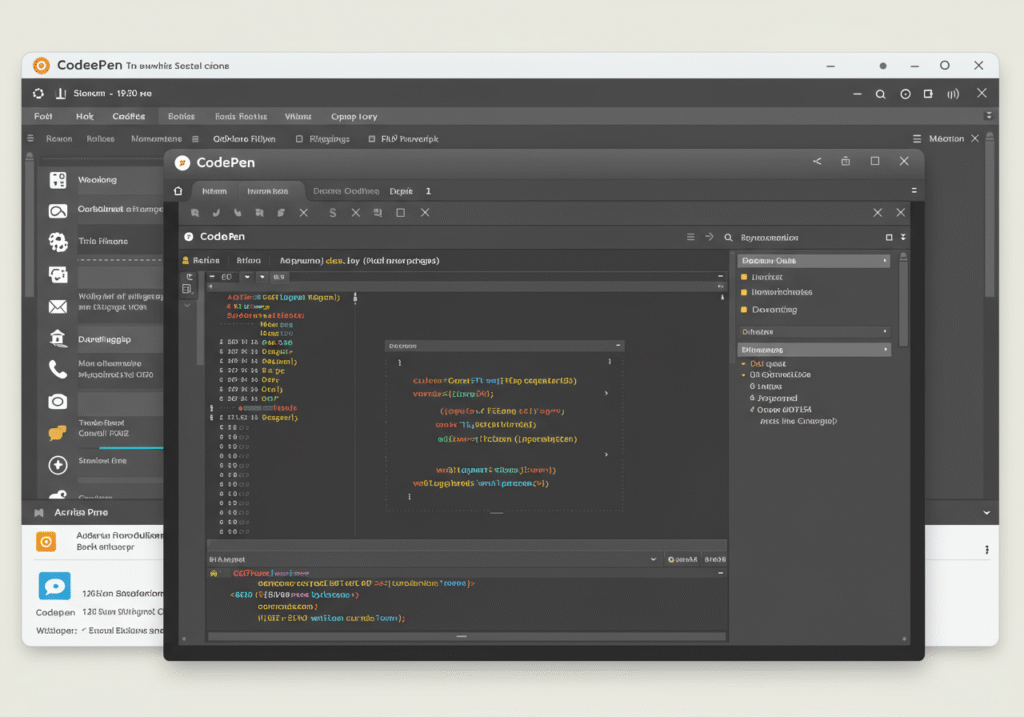Click the search icon in back window header
Image resolution: width=1024 pixels, height=717 pixels.
[880, 94]
